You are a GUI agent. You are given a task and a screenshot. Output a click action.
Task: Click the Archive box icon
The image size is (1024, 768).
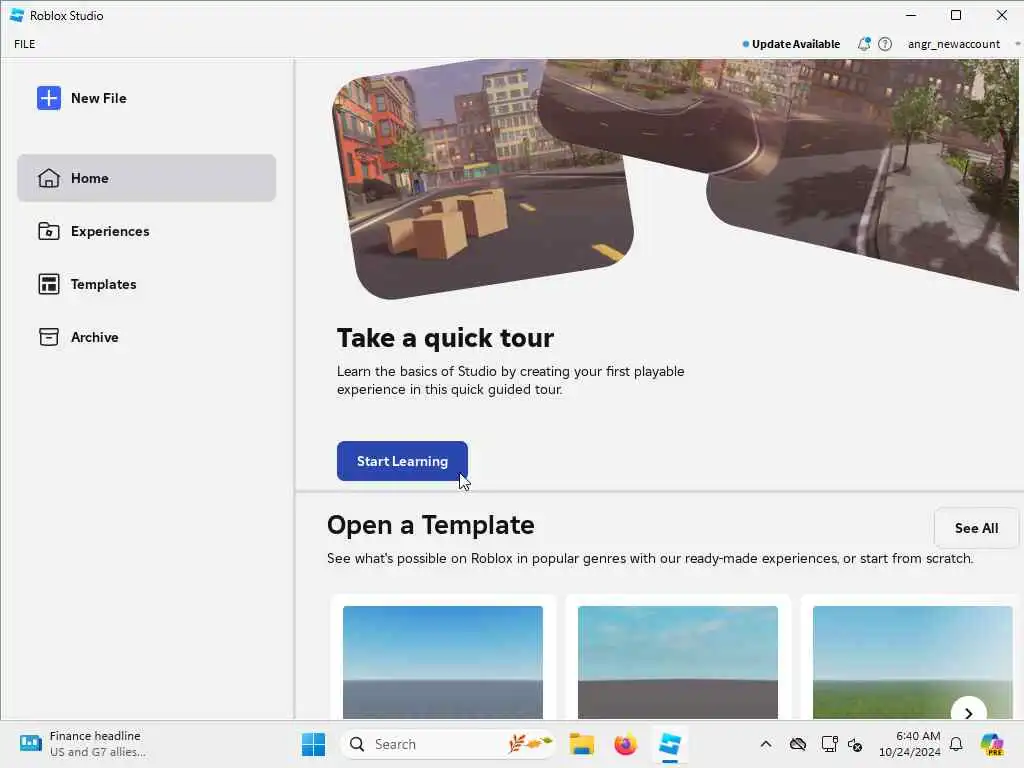(x=49, y=337)
